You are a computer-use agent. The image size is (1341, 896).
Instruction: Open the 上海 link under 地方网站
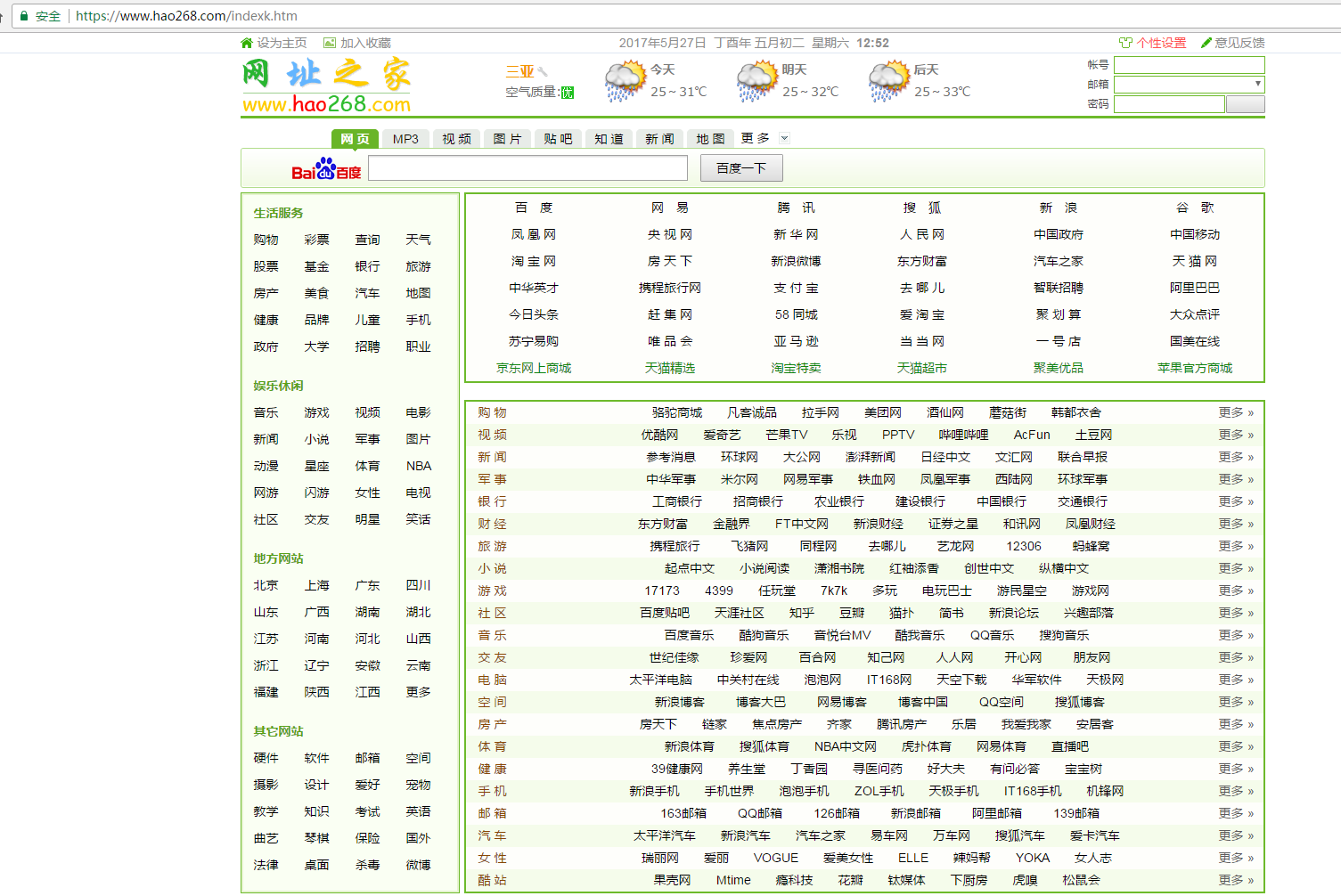pyautogui.click(x=316, y=585)
